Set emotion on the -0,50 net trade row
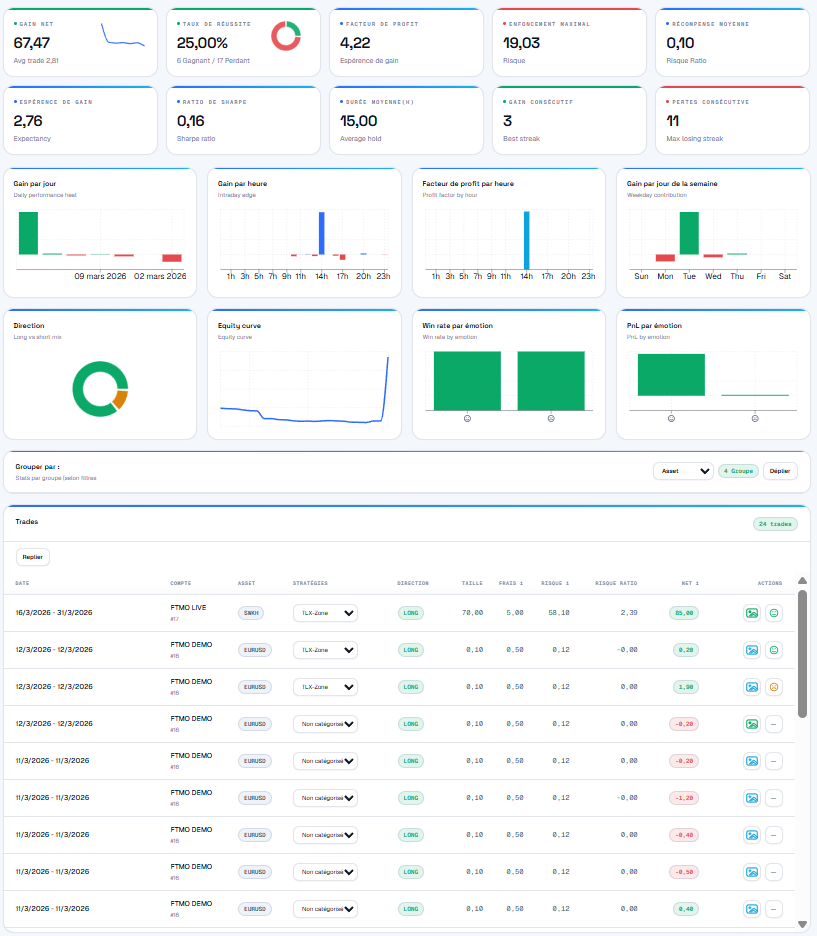Screen dimensions: 817x936 tap(774, 872)
